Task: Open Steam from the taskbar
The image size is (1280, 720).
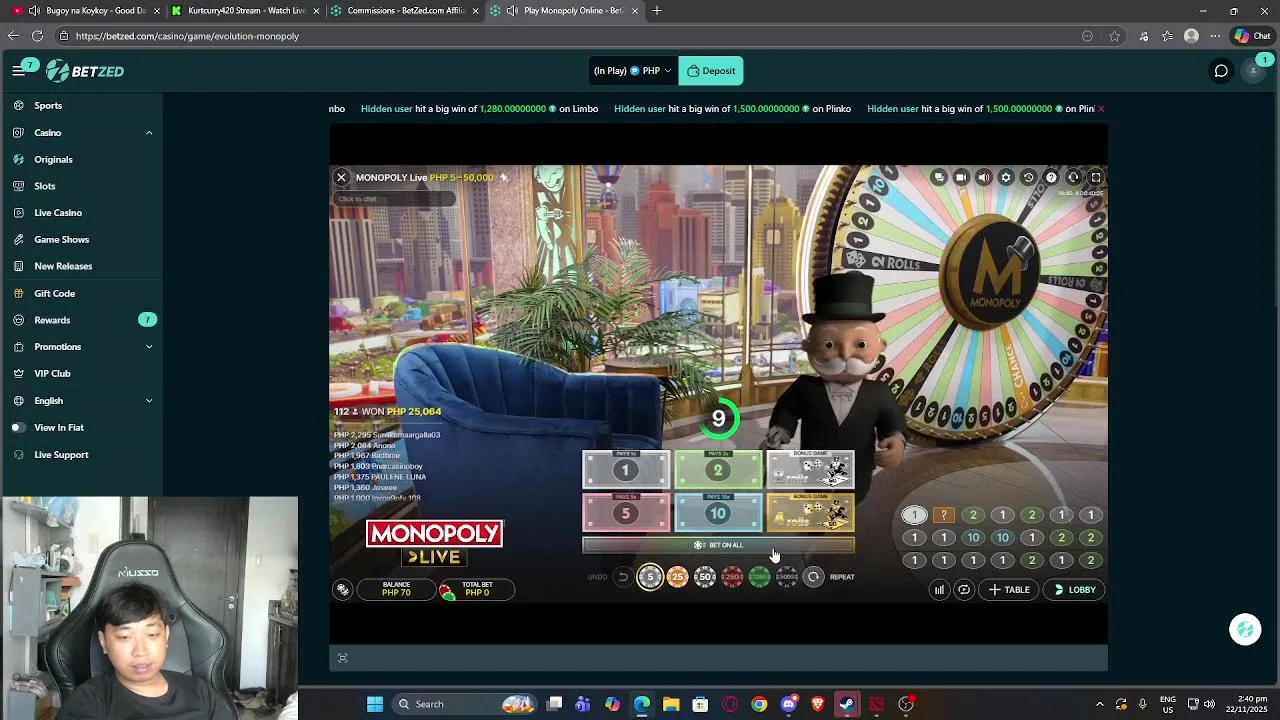Action: [x=846, y=704]
